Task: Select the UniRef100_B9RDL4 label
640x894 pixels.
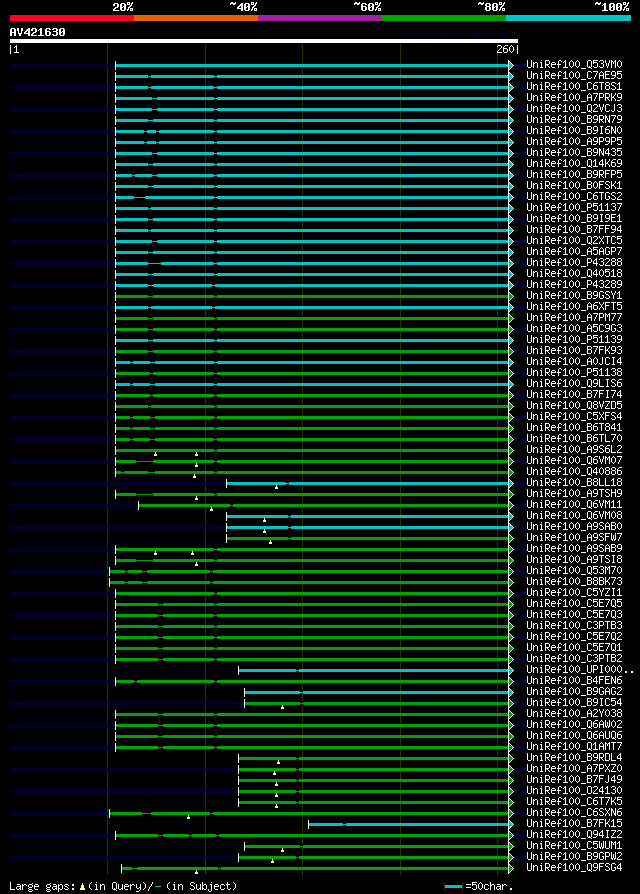Action: [574, 758]
